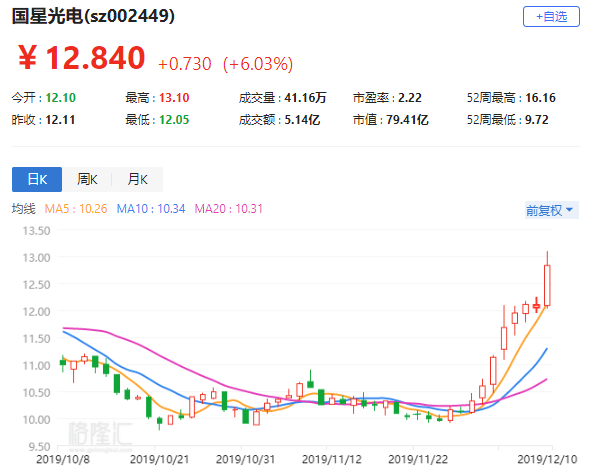Click the MA5 : 10.26 indicator label
The height and width of the screenshot is (467, 591).
click(x=76, y=208)
